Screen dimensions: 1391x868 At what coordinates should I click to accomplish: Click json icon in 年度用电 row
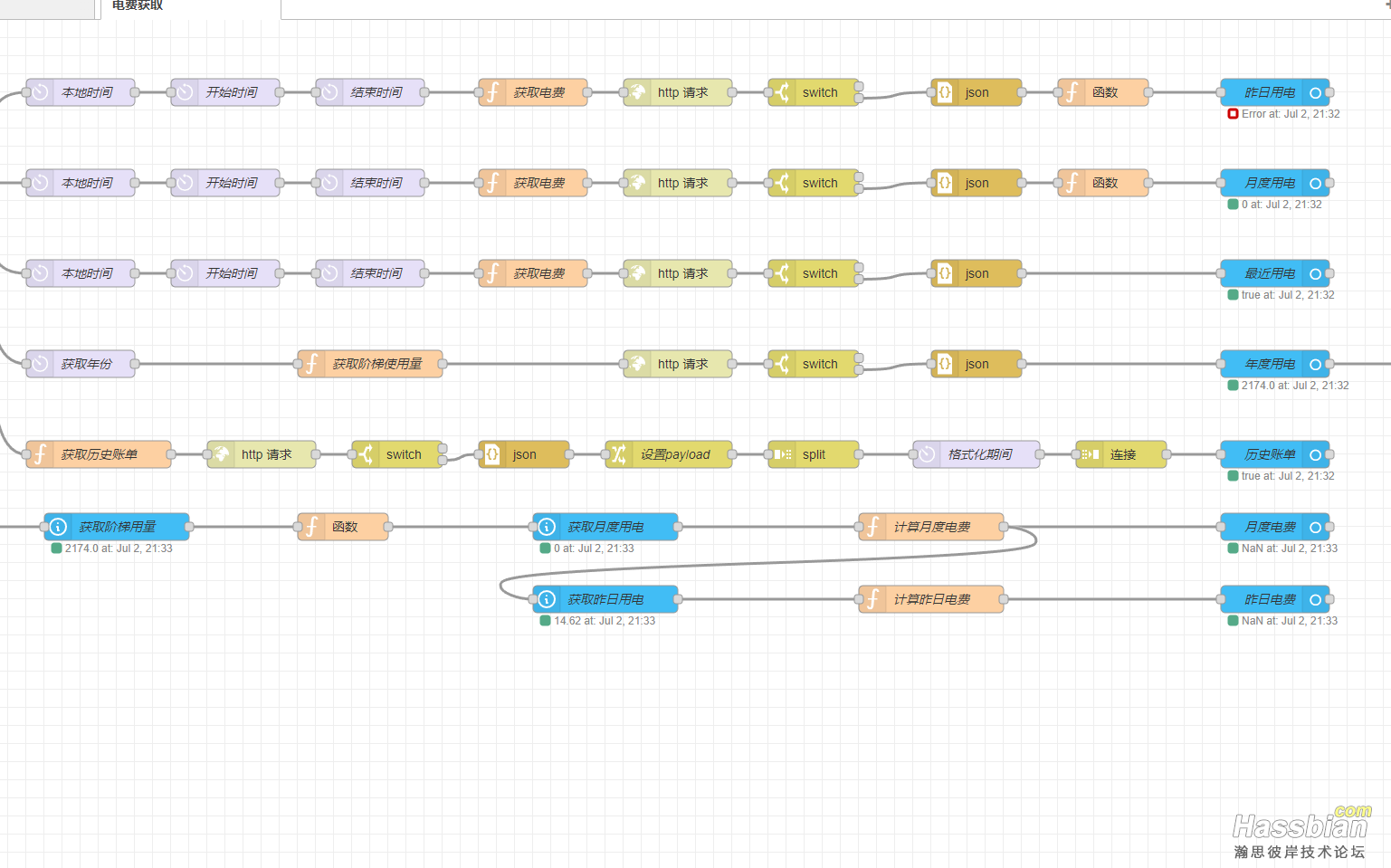pos(946,364)
